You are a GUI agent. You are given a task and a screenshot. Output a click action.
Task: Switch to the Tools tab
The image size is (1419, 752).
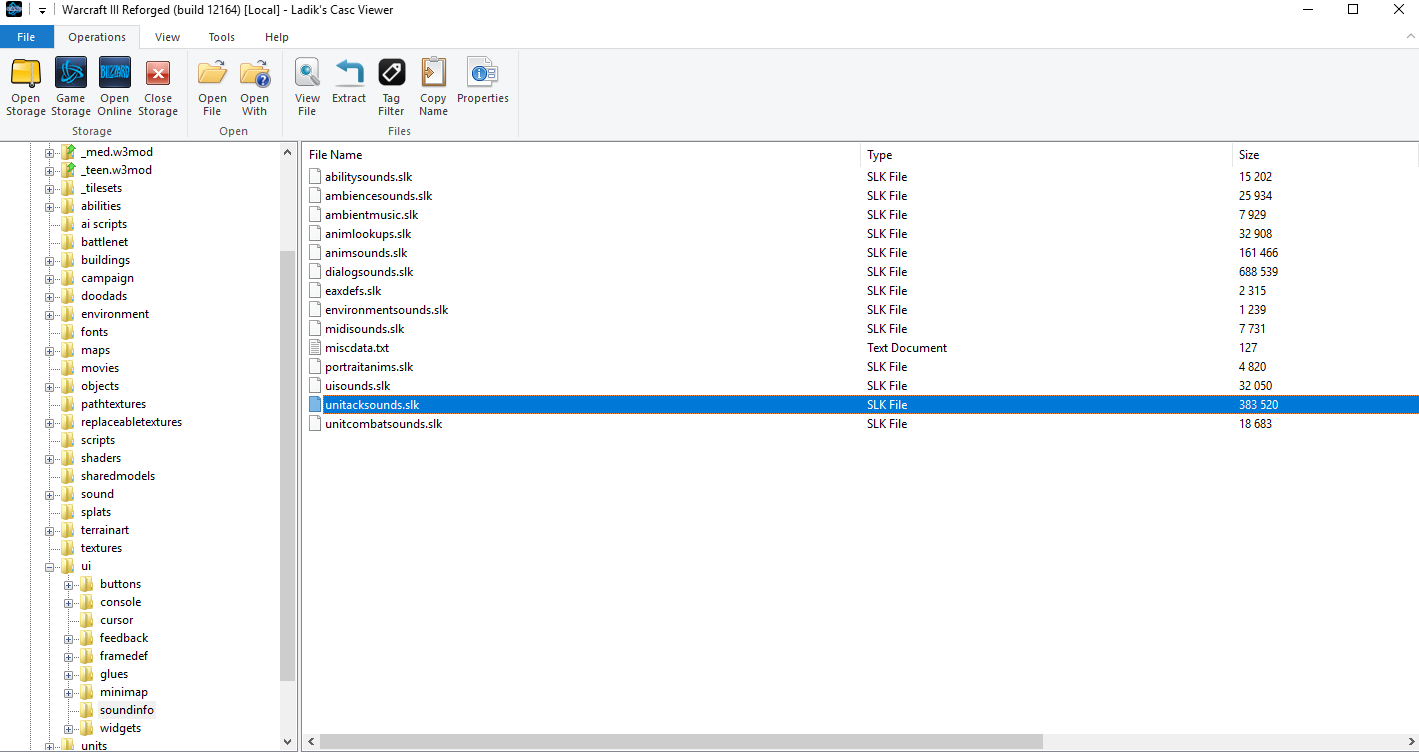(x=222, y=37)
